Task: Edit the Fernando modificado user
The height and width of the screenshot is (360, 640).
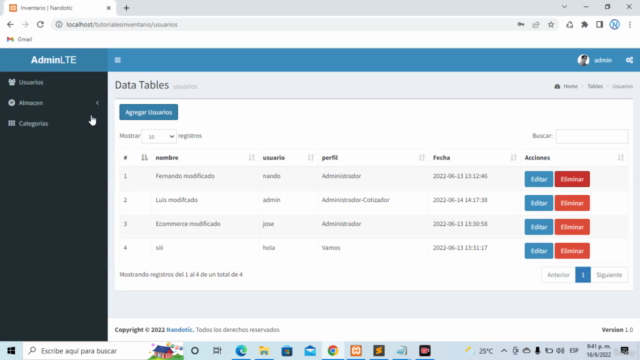Action: coord(539,179)
